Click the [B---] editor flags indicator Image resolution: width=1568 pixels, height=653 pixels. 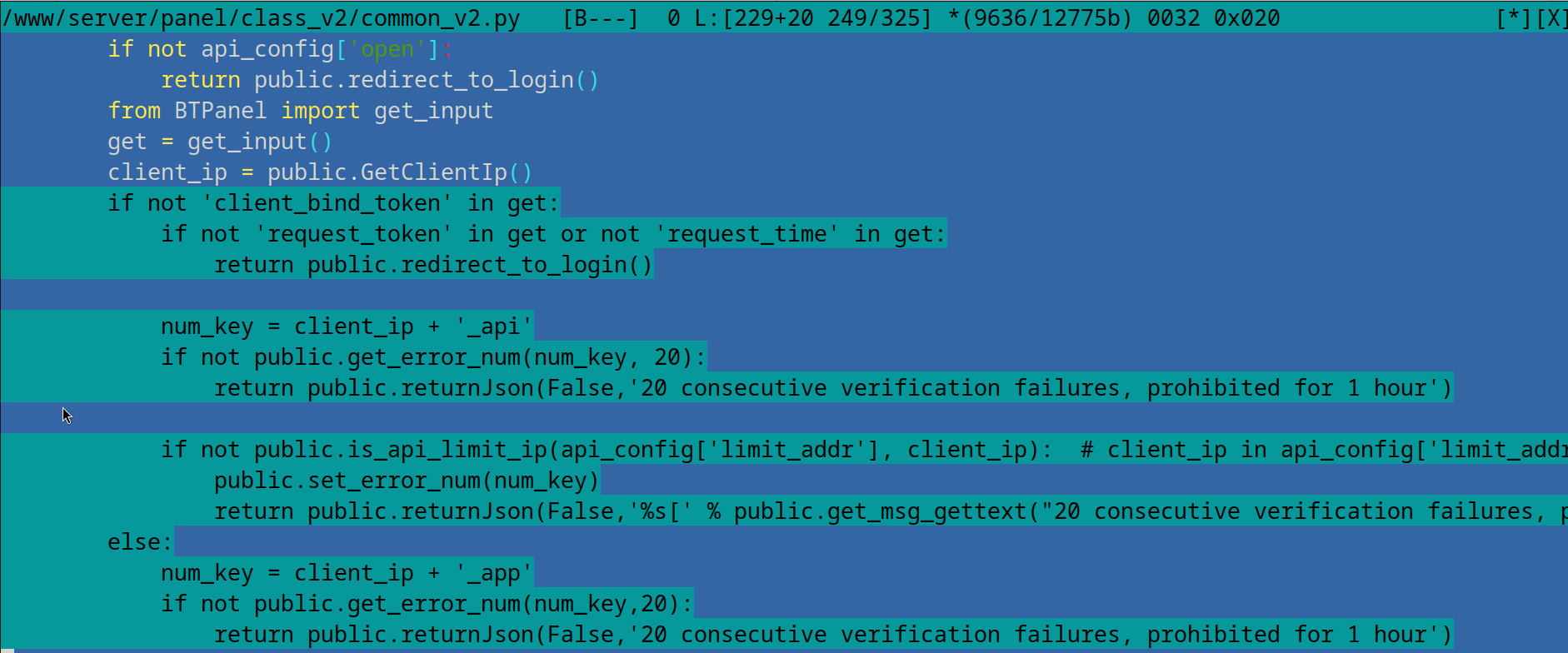601,17
